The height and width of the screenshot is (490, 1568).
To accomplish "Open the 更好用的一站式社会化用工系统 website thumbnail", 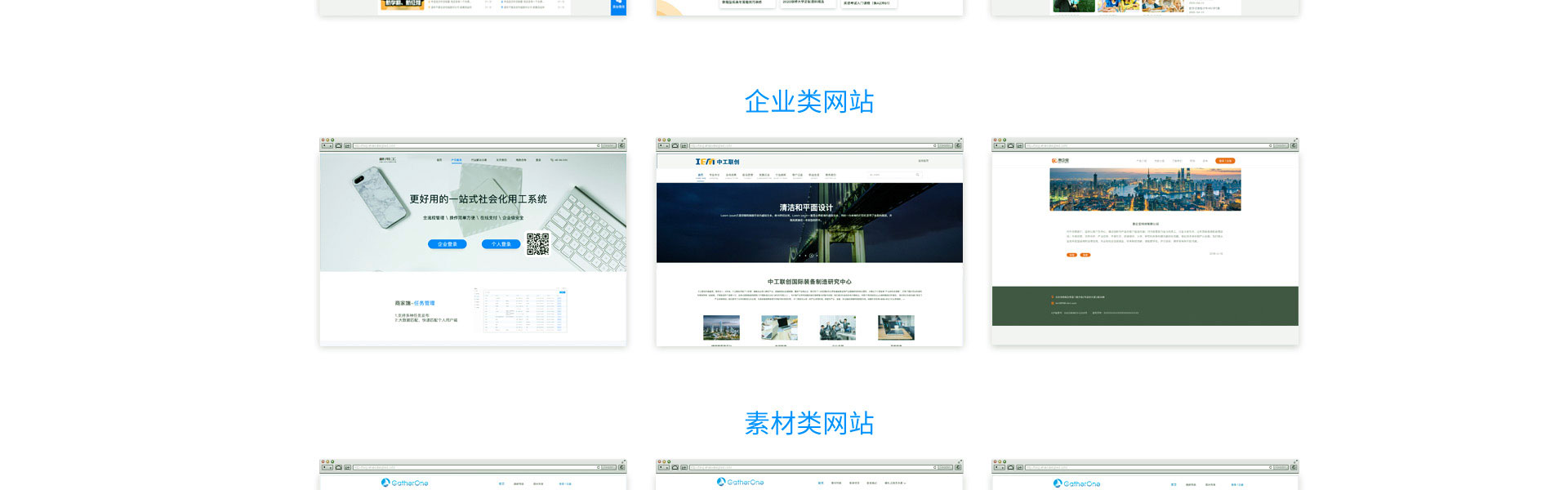I will point(473,242).
